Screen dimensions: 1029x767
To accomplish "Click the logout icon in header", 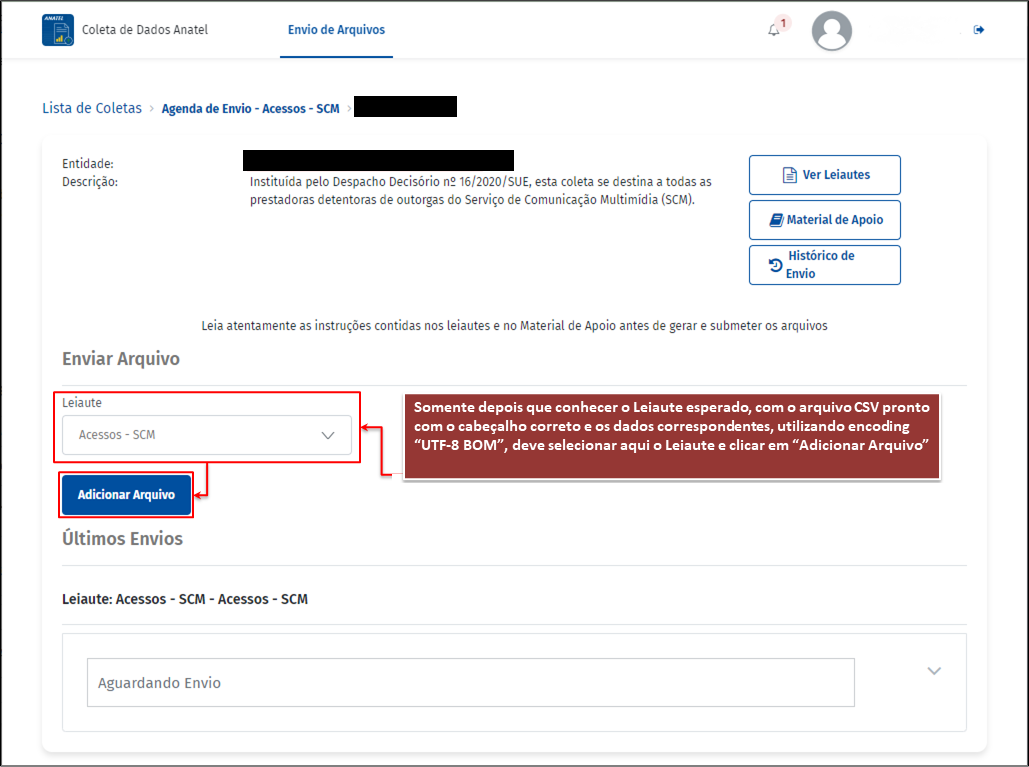I will pos(978,30).
